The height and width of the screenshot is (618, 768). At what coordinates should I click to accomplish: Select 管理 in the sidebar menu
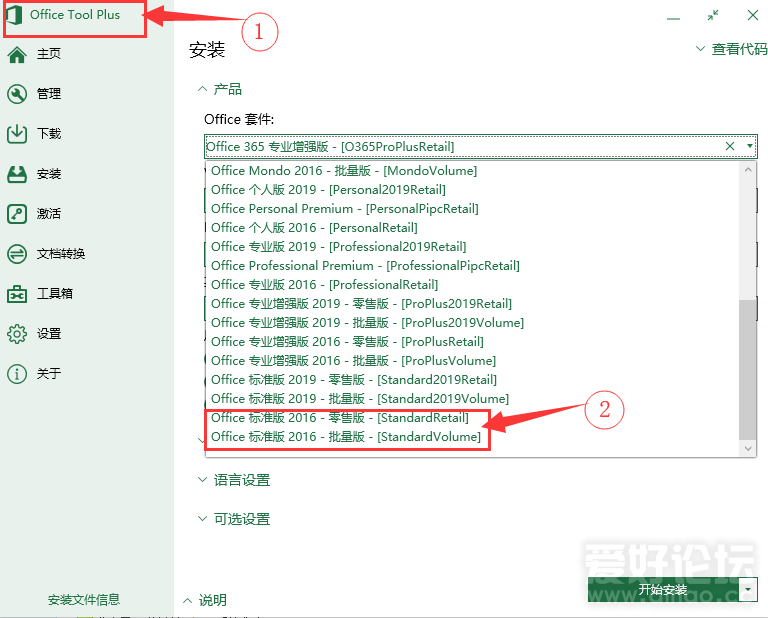pyautogui.click(x=49, y=94)
